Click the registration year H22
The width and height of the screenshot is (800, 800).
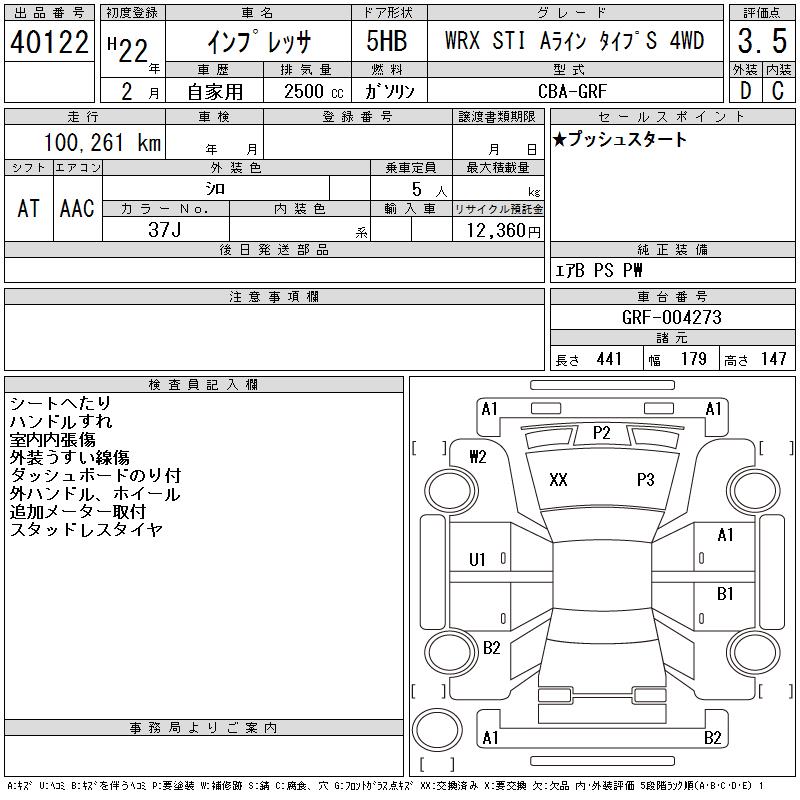[x=128, y=50]
